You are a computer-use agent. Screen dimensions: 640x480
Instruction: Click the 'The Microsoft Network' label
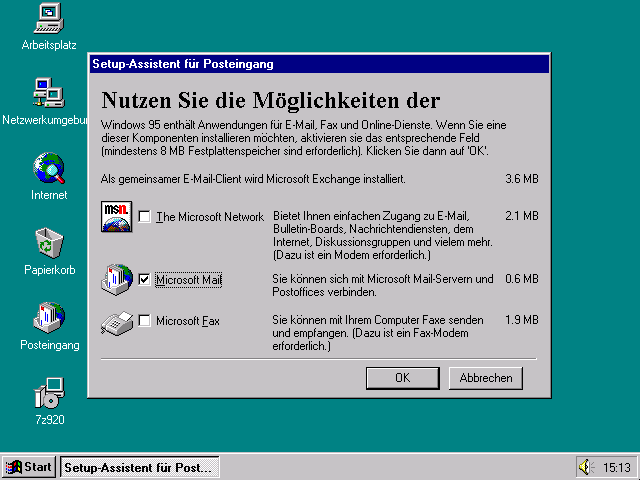point(210,217)
